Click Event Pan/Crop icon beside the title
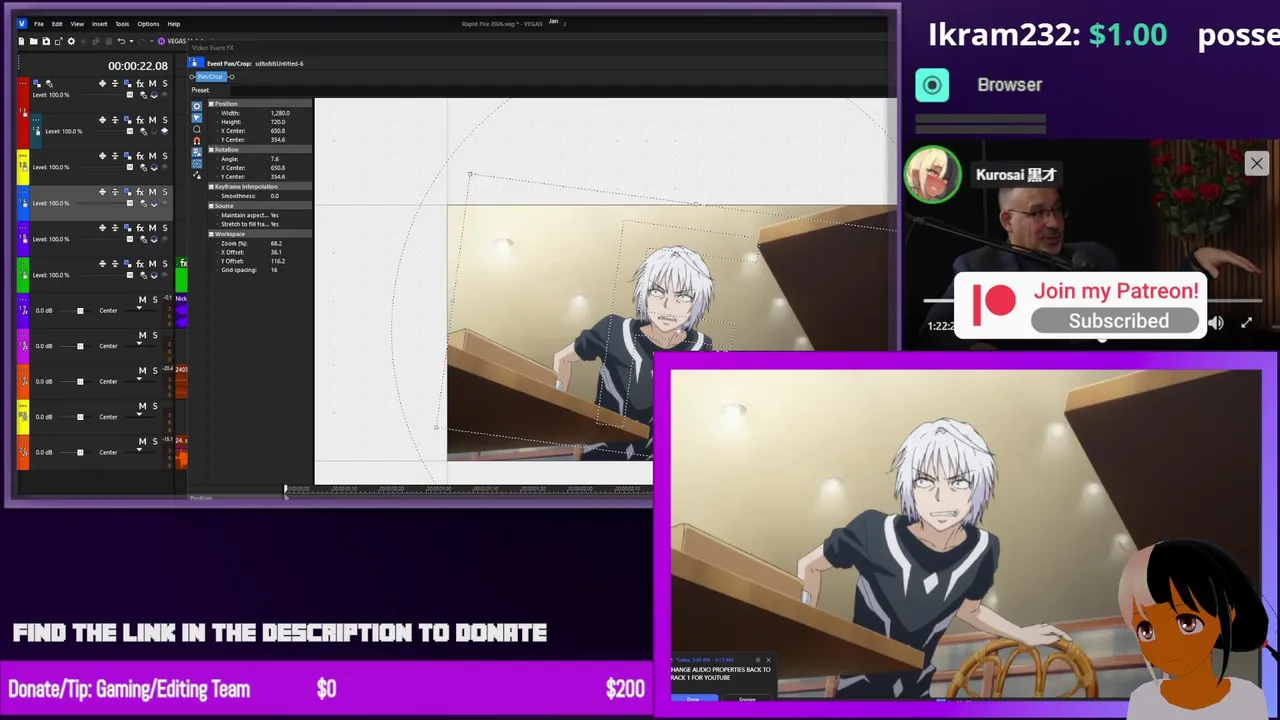The width and height of the screenshot is (1280, 720). [195, 63]
